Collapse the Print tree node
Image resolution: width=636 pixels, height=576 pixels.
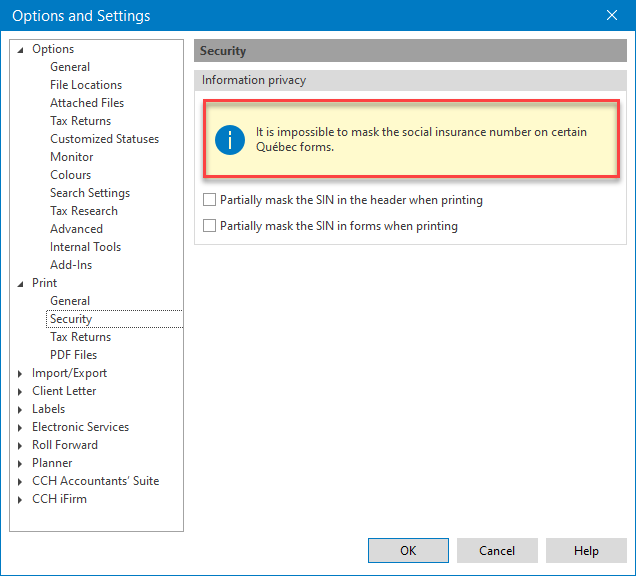point(21,283)
